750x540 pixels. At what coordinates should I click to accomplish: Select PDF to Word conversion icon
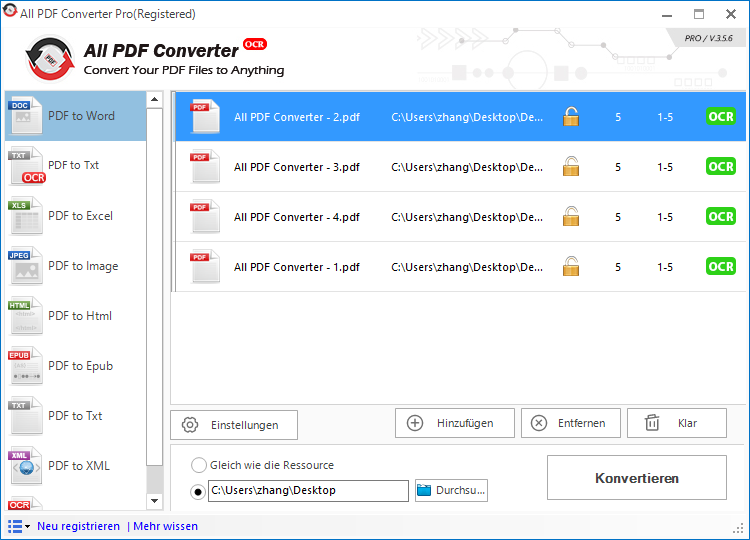[x=26, y=116]
